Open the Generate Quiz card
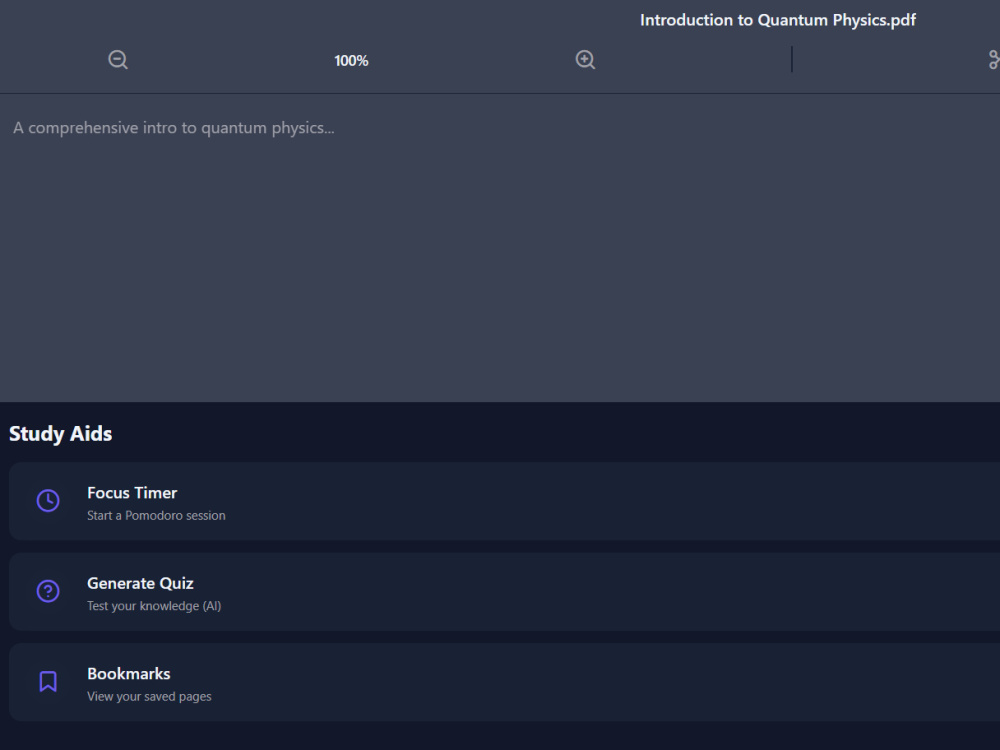The width and height of the screenshot is (1000, 750). 504,592
